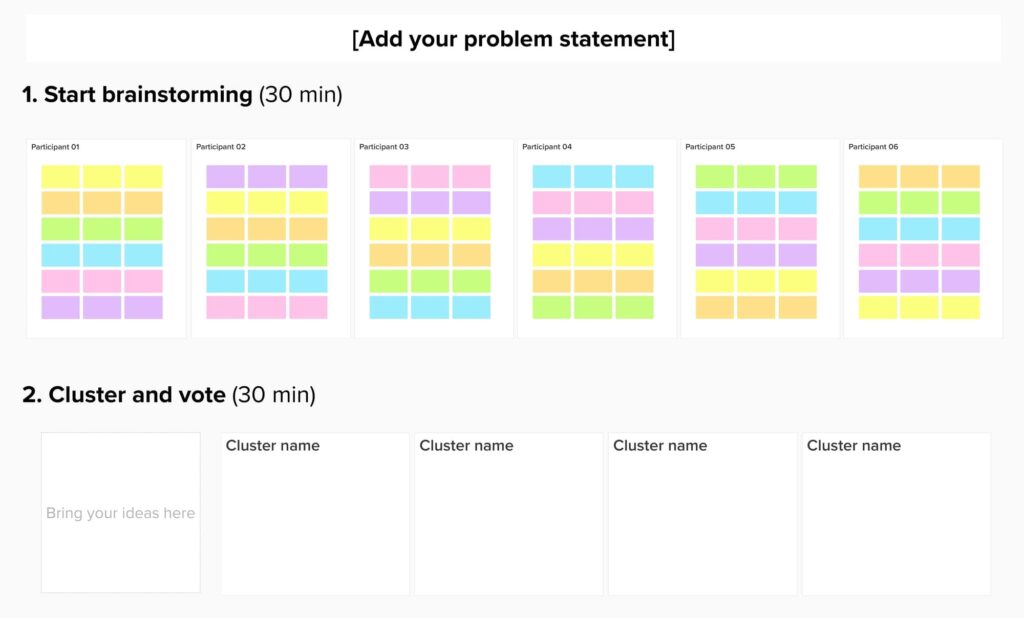
Task: Click inside the third cluster box
Action: coord(702,525)
